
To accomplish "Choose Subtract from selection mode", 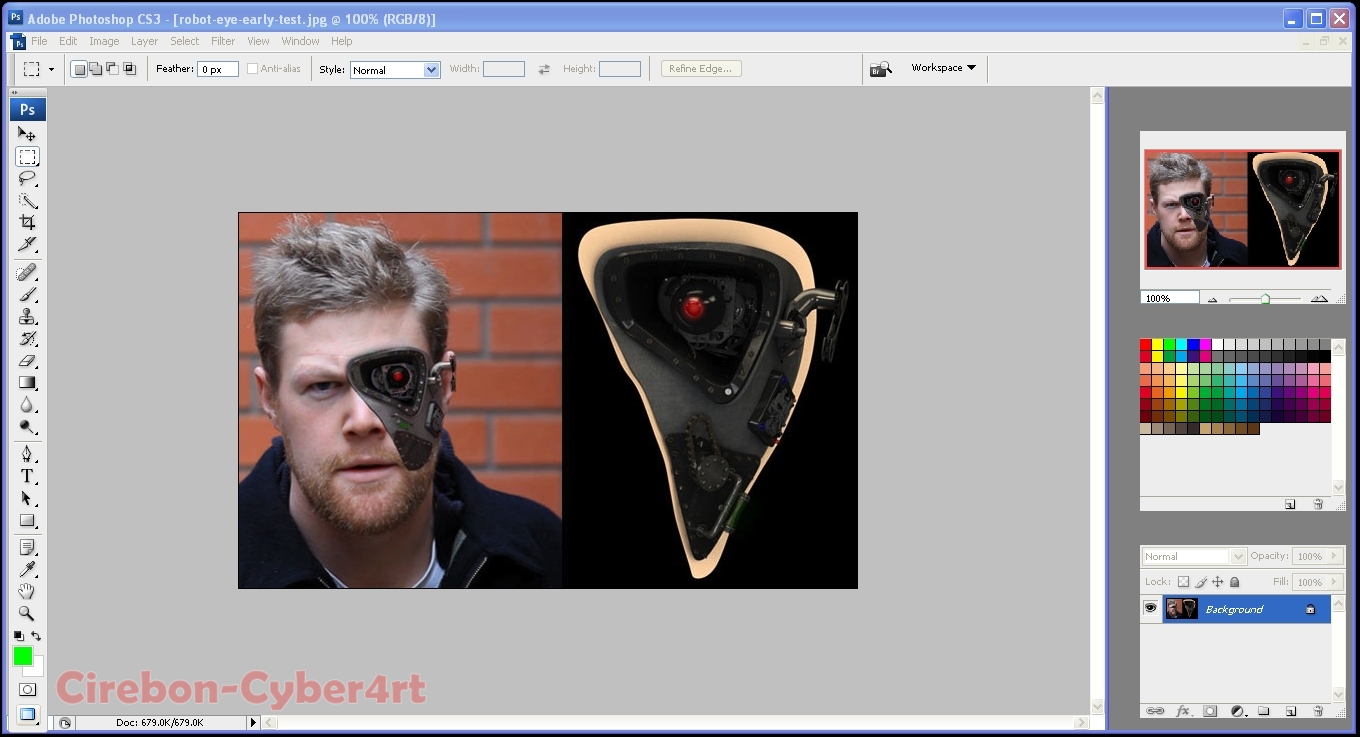I will pyautogui.click(x=113, y=69).
